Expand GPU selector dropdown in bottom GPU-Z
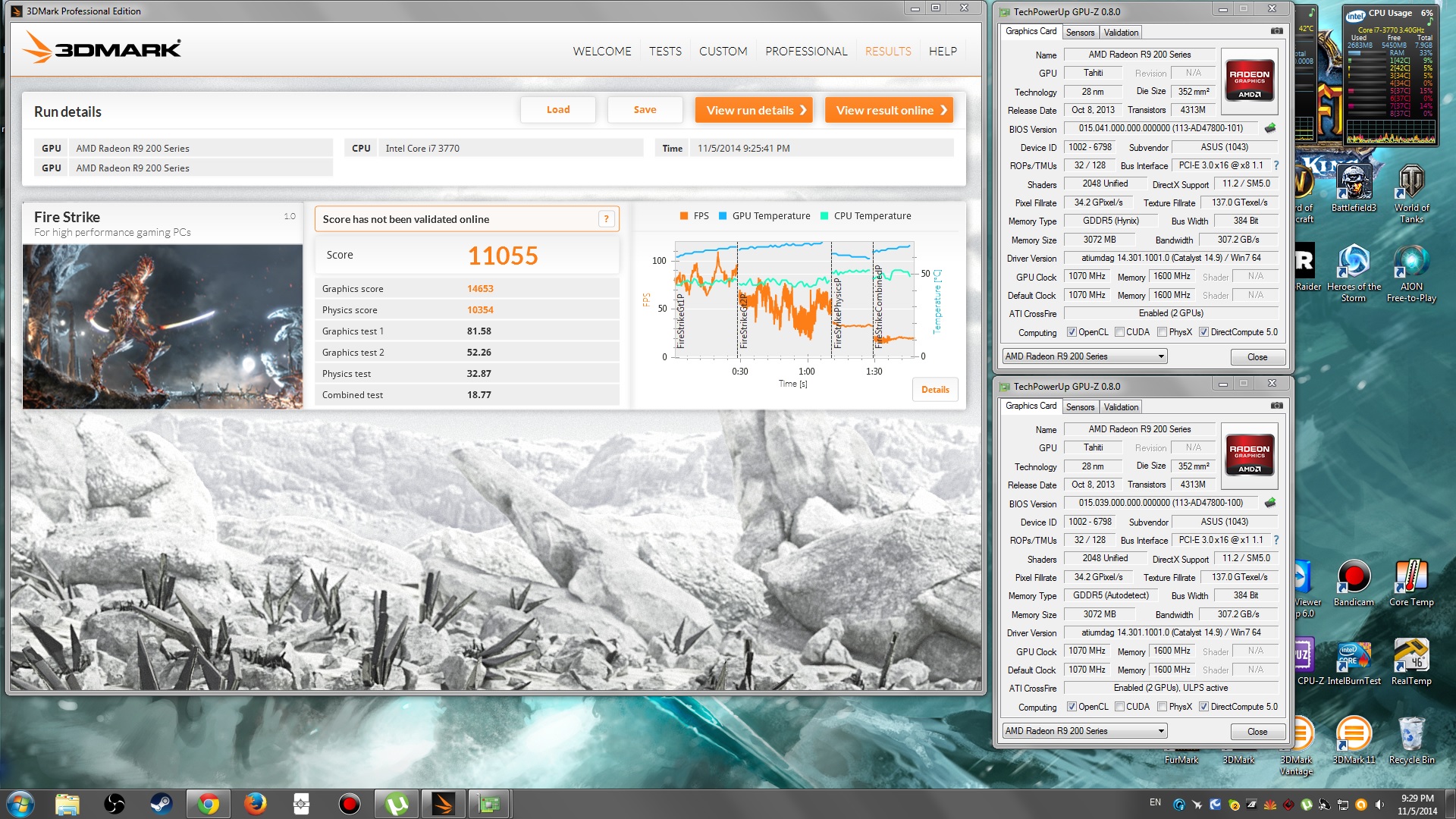Image resolution: width=1456 pixels, height=819 pixels. [x=1160, y=731]
